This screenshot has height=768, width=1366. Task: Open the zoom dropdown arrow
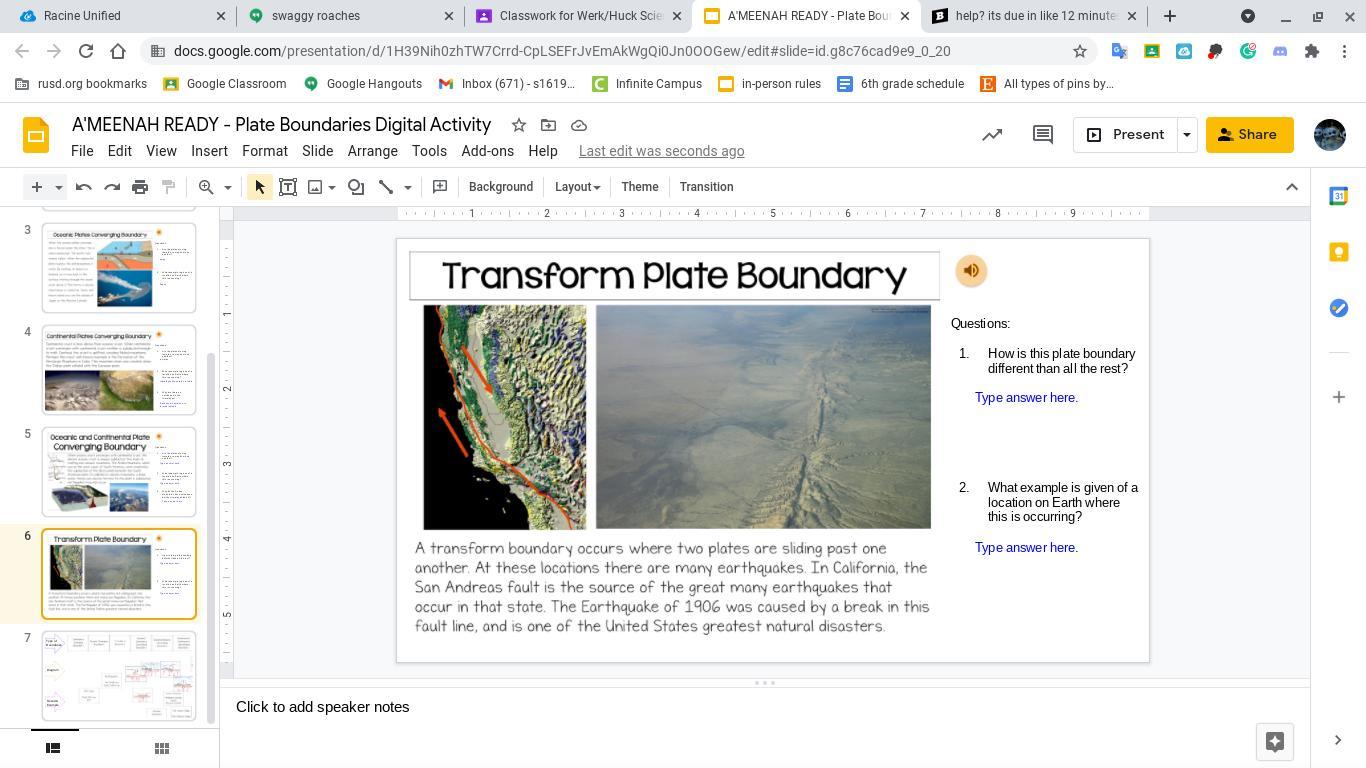point(227,187)
